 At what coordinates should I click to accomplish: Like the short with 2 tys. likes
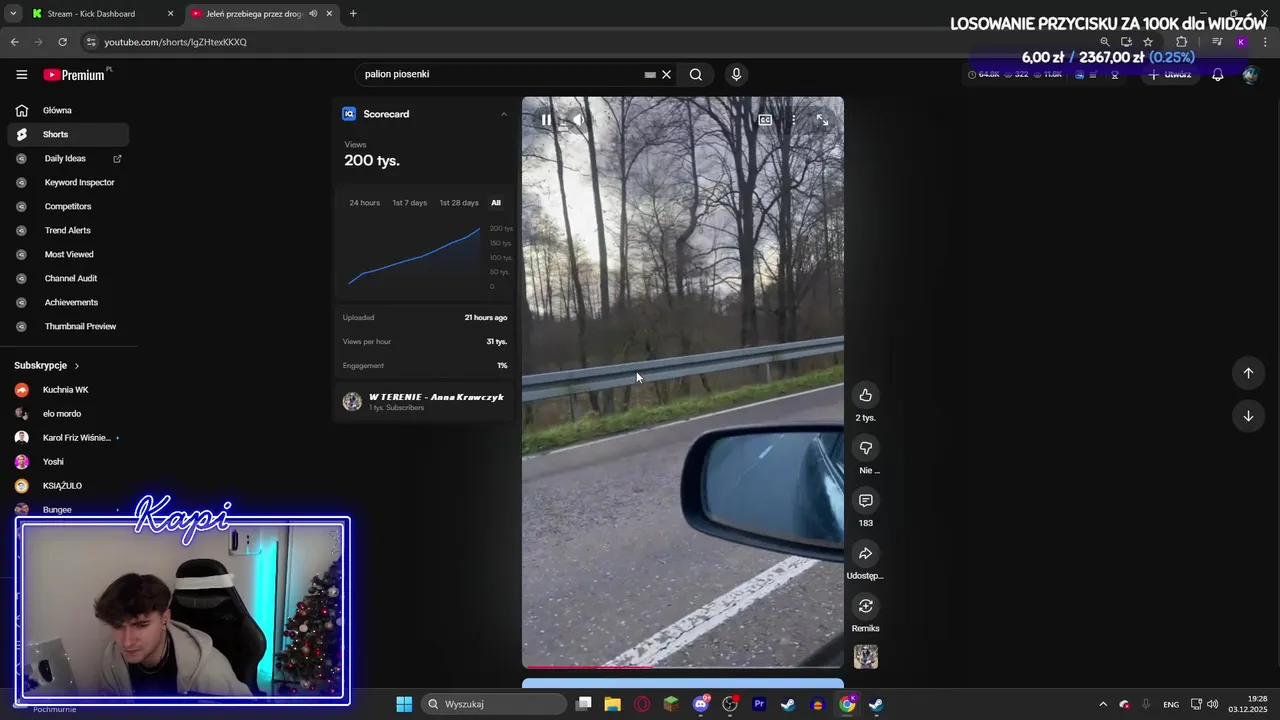point(866,395)
